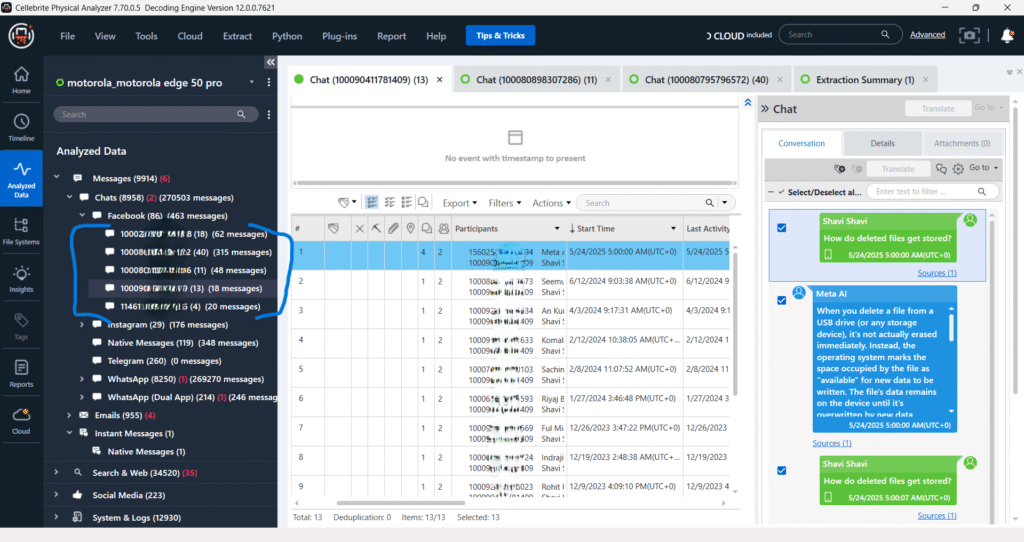Screen dimensions: 1024x542
Task: Click the Advanced search link
Action: click(x=927, y=35)
